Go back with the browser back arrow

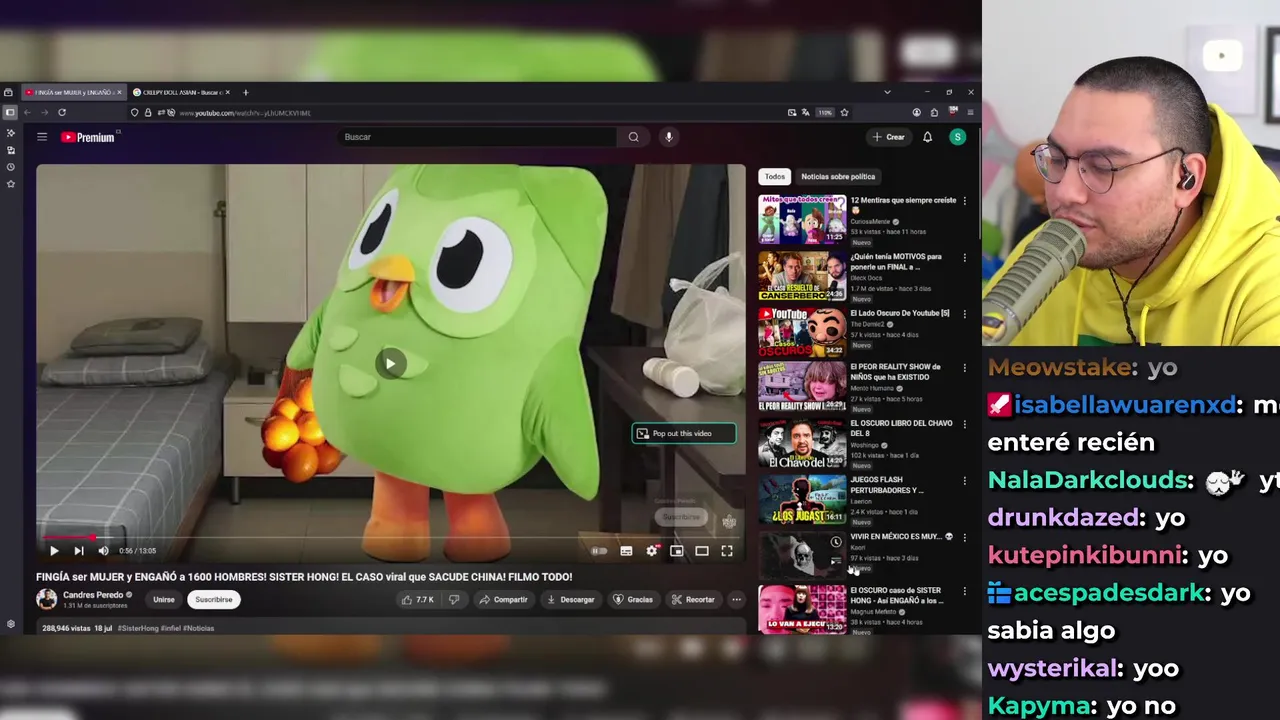(27, 113)
